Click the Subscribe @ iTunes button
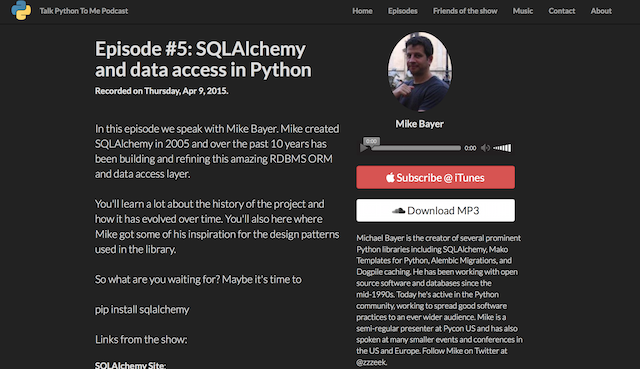Image resolution: width=640 pixels, height=369 pixels. [436, 177]
